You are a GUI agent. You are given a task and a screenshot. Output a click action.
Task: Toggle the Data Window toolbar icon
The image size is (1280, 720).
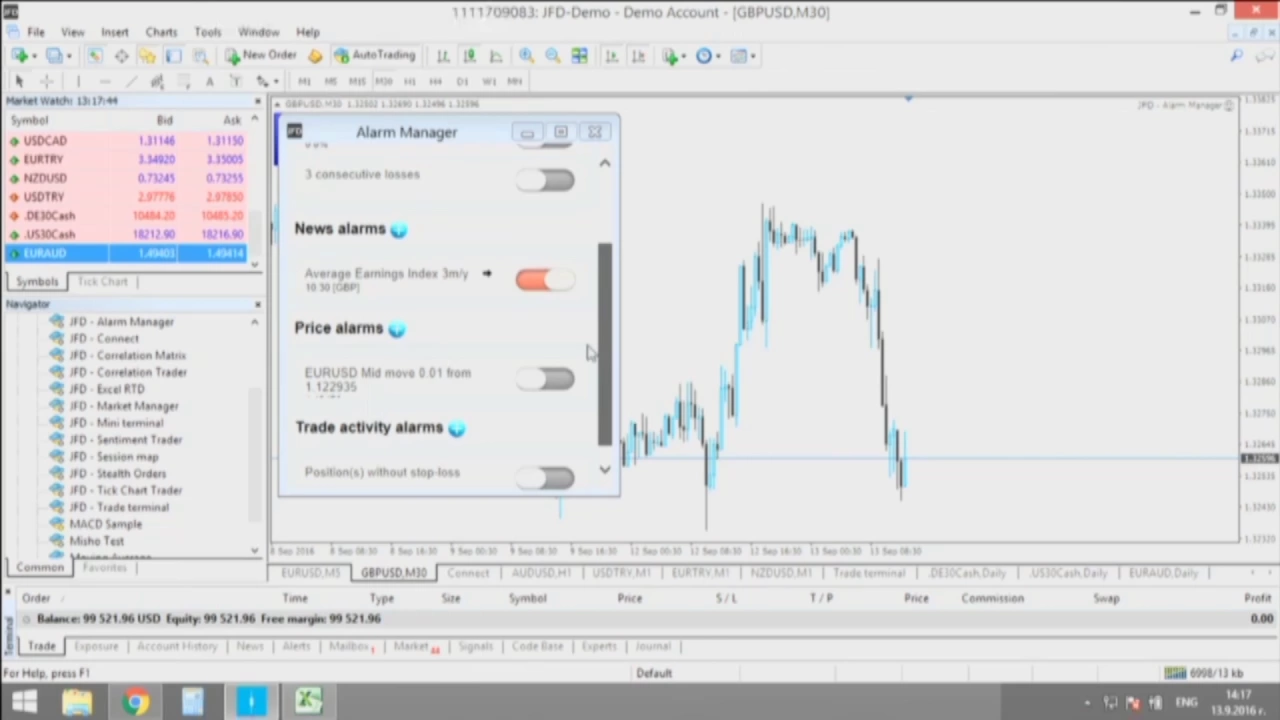click(121, 56)
